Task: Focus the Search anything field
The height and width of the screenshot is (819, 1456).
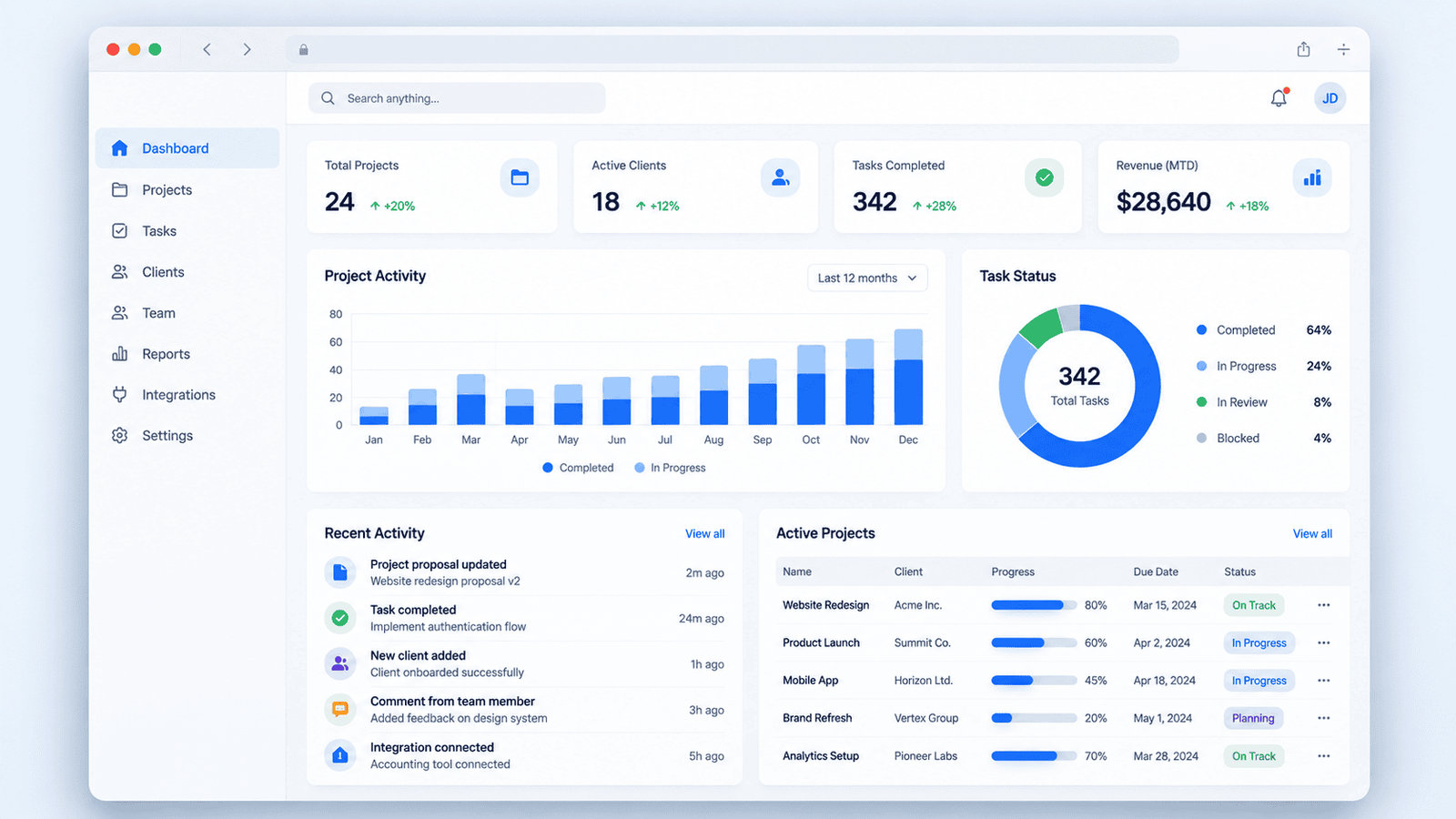Action: [457, 98]
